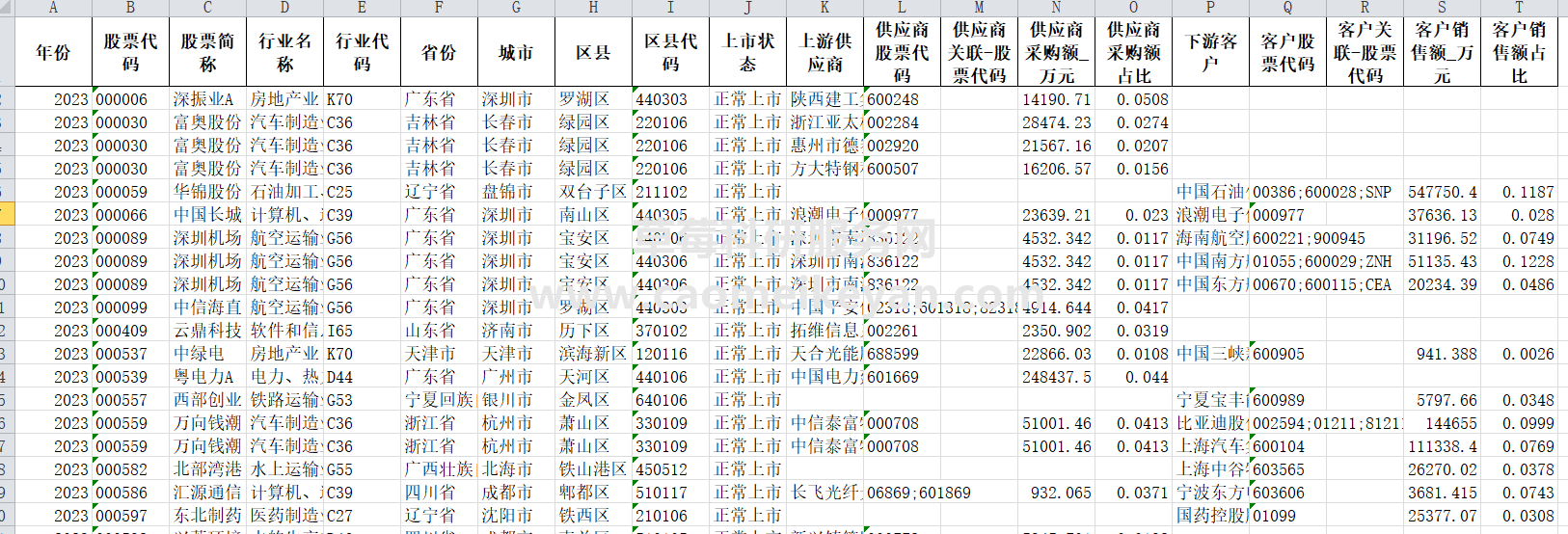Click the 宁夏回族 province cell
The width and height of the screenshot is (1568, 534).
(439, 400)
